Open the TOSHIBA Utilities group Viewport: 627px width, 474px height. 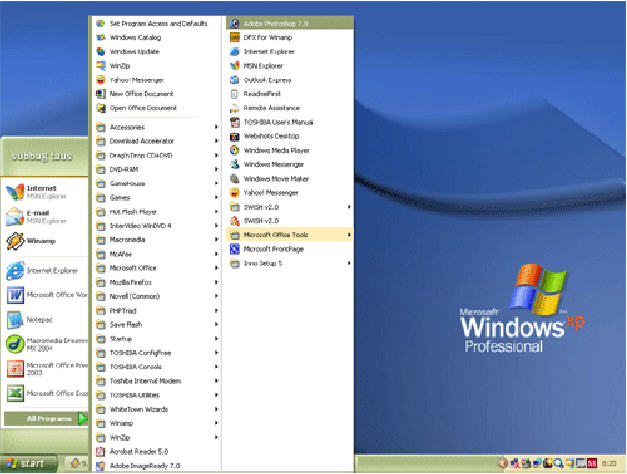[x=156, y=395]
